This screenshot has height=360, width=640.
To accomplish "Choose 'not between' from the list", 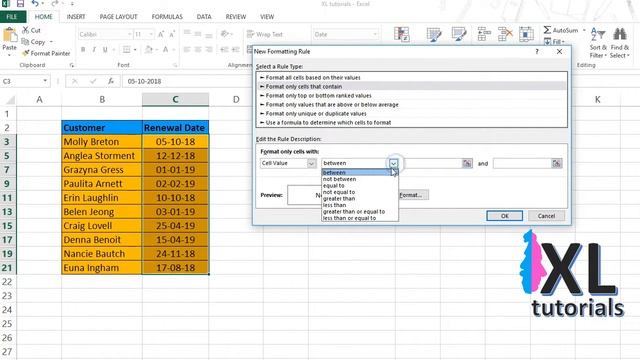I will (x=360, y=179).
